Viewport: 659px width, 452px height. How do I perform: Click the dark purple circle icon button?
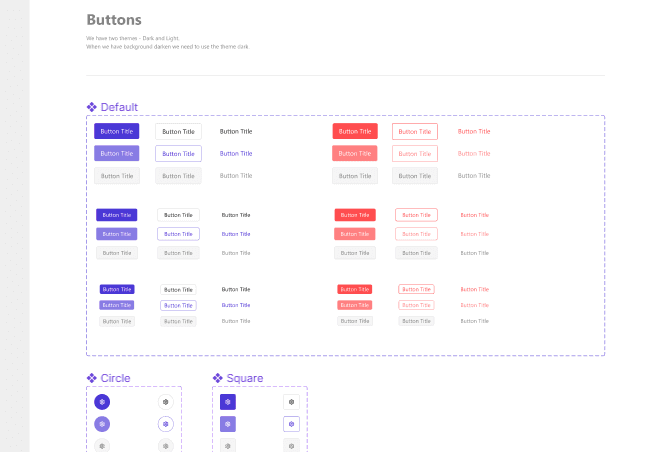[x=102, y=402]
